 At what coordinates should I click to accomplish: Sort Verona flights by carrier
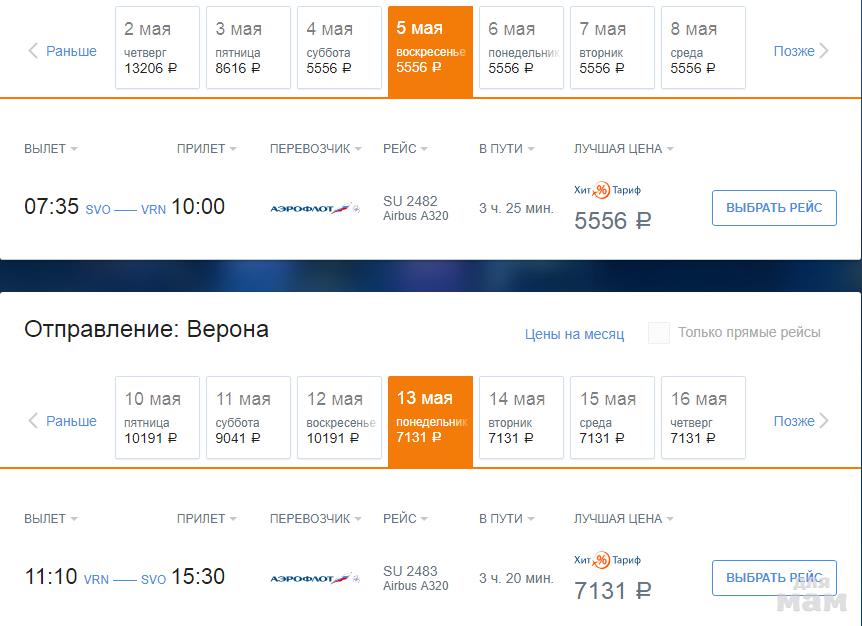tap(315, 519)
